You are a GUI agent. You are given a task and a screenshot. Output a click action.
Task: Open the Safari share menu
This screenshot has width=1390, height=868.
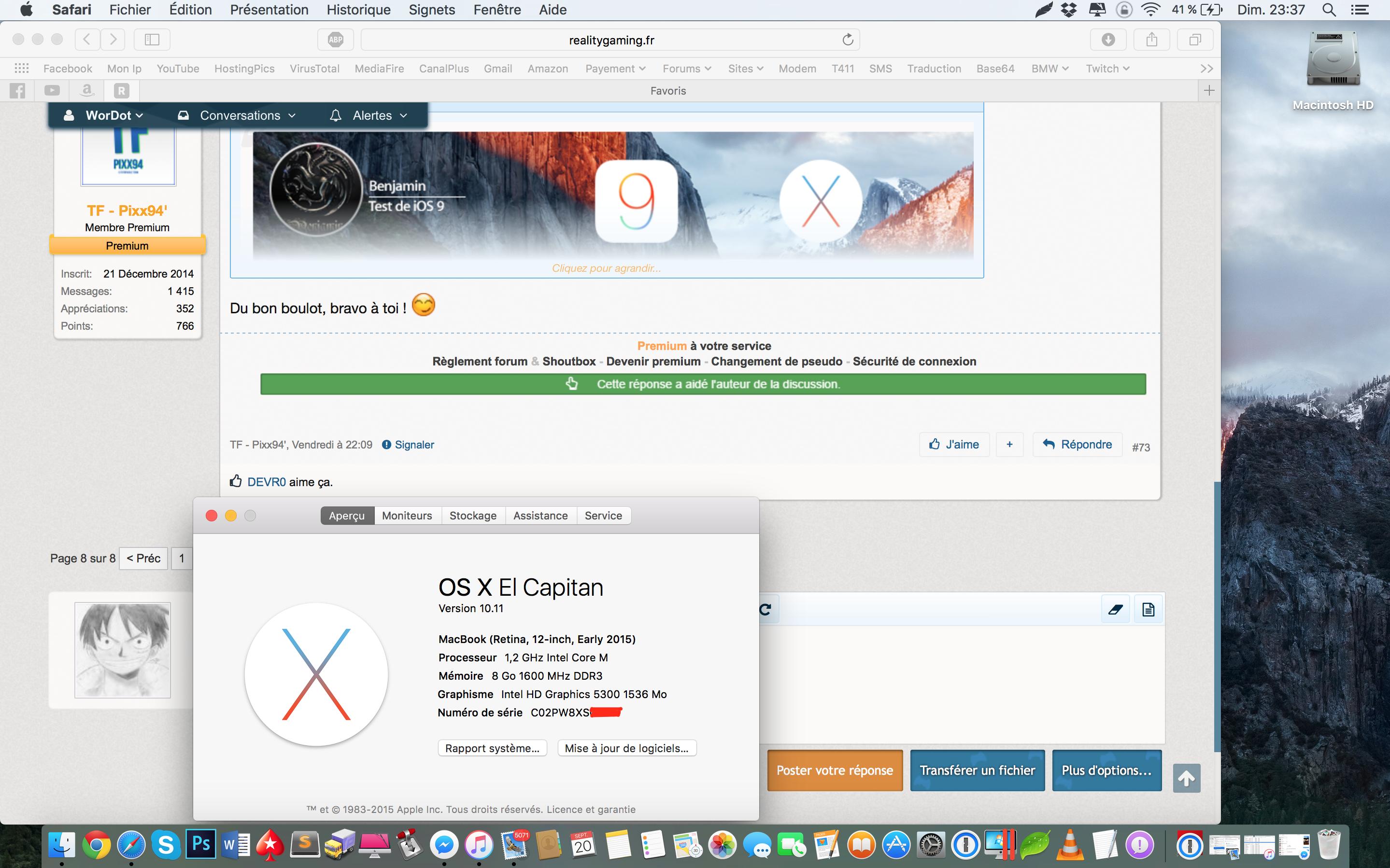[x=1151, y=40]
